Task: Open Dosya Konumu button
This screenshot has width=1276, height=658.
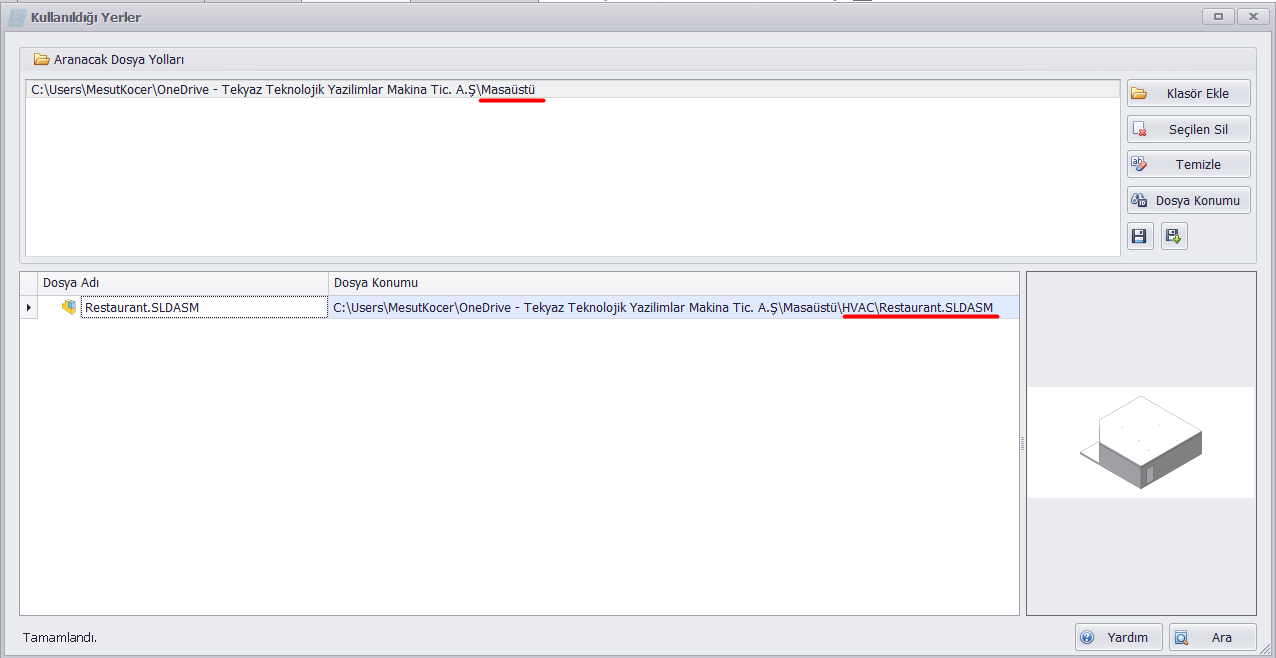Action: (x=1188, y=201)
